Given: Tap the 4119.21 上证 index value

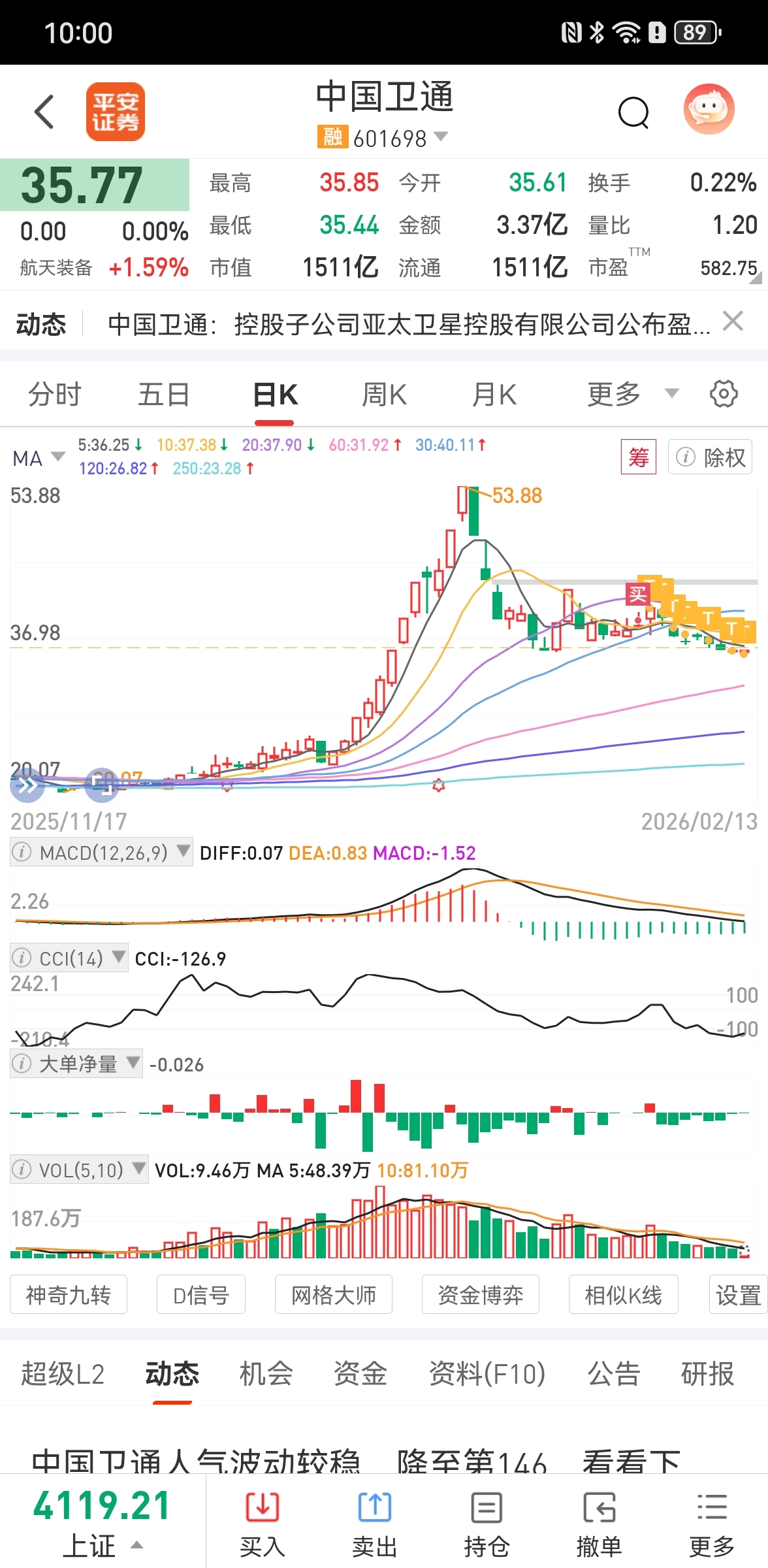Looking at the screenshot, I should coord(103,1505).
